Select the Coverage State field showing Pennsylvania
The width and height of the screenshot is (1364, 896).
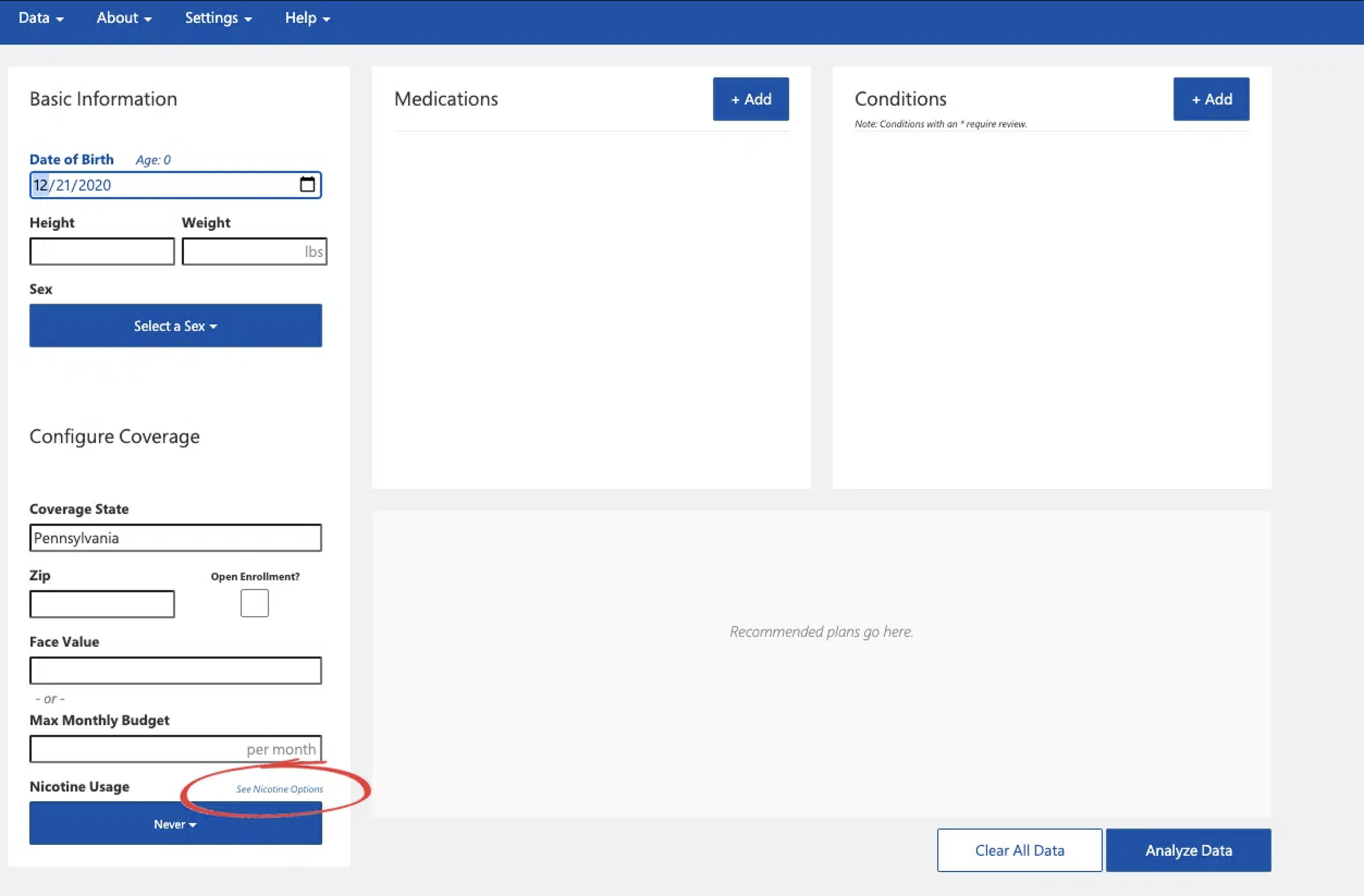[x=175, y=538]
